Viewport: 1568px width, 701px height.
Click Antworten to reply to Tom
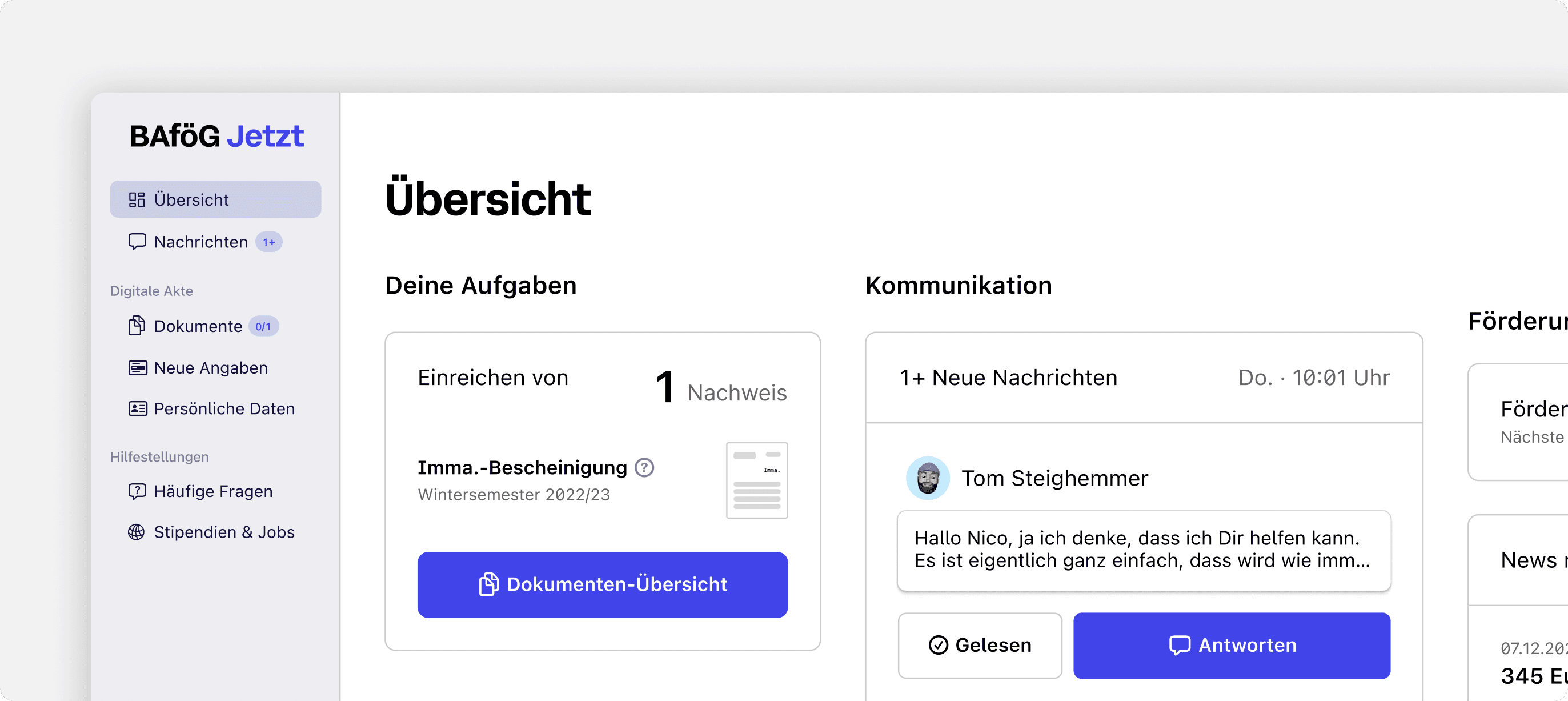(1232, 646)
